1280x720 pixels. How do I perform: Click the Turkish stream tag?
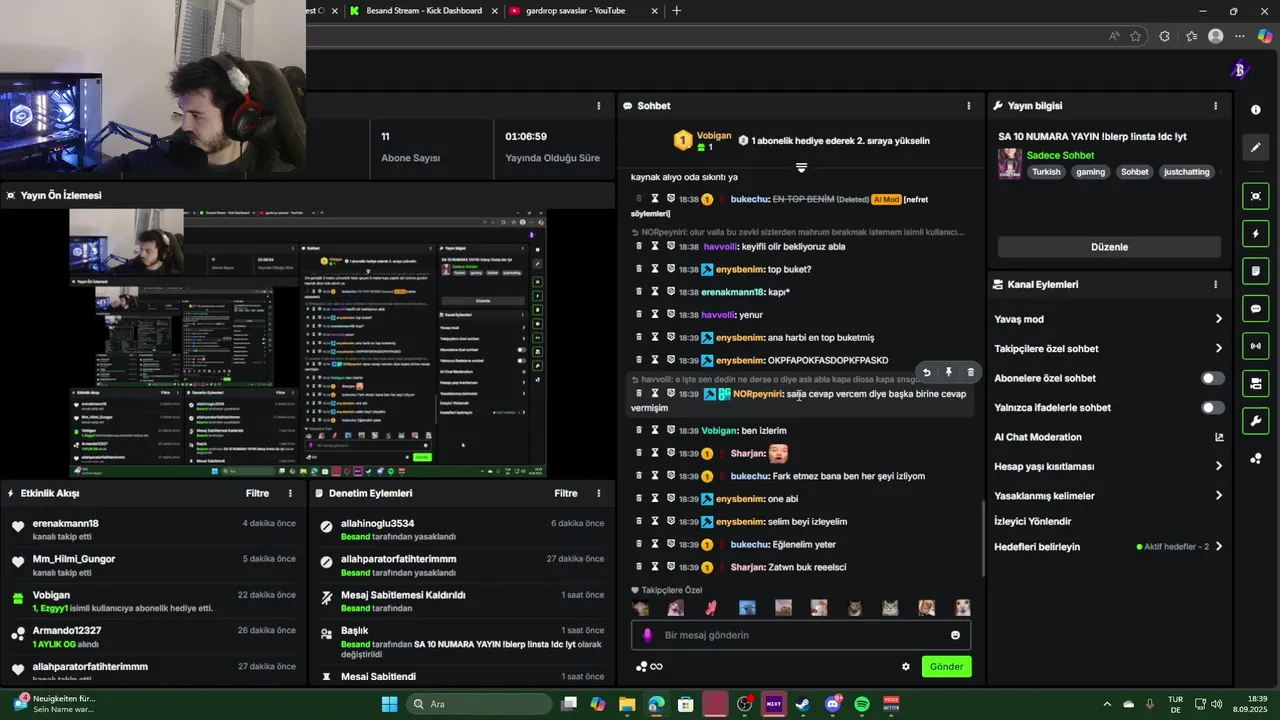(x=1046, y=172)
